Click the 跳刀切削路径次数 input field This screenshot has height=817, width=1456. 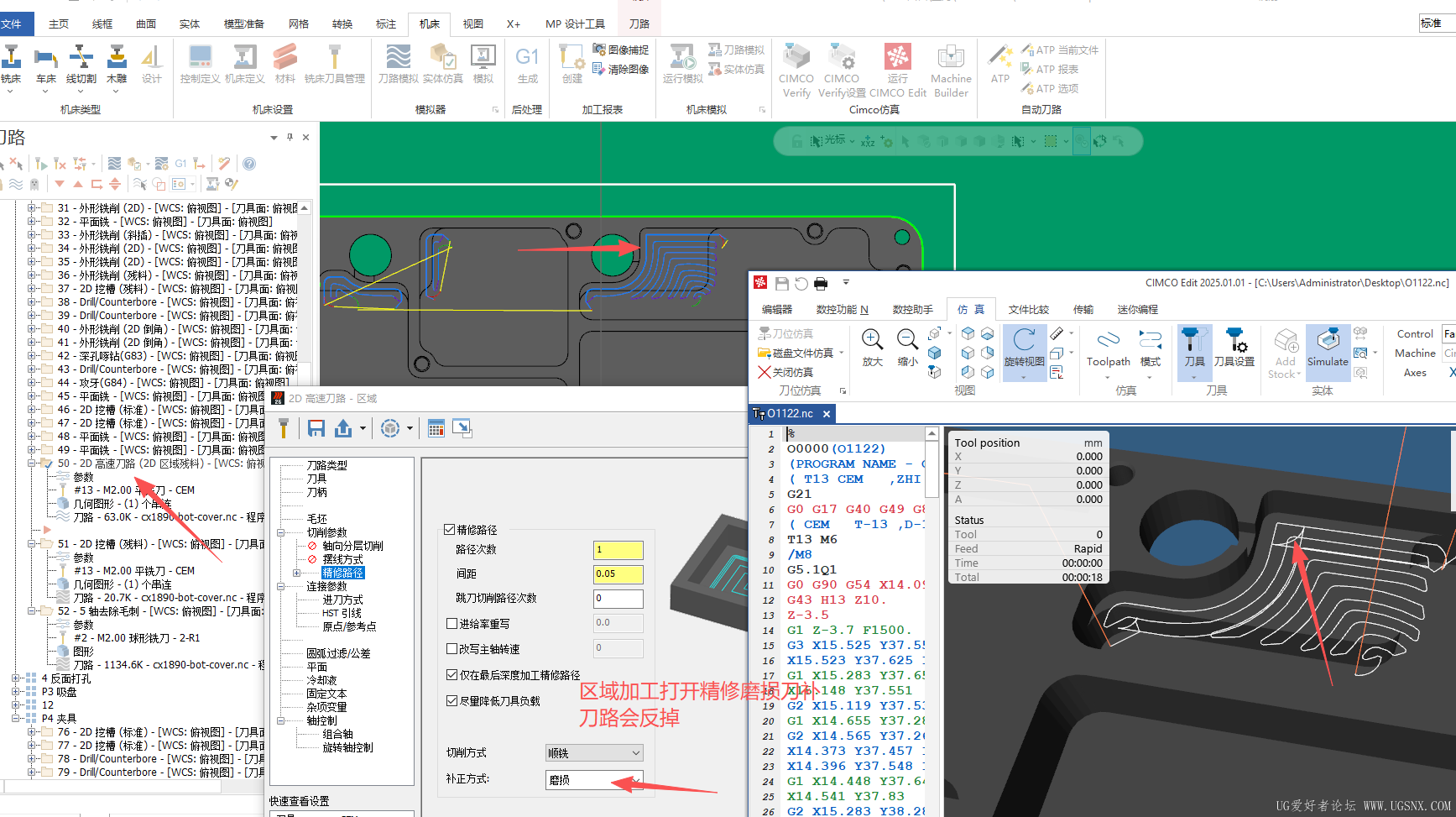tap(618, 599)
